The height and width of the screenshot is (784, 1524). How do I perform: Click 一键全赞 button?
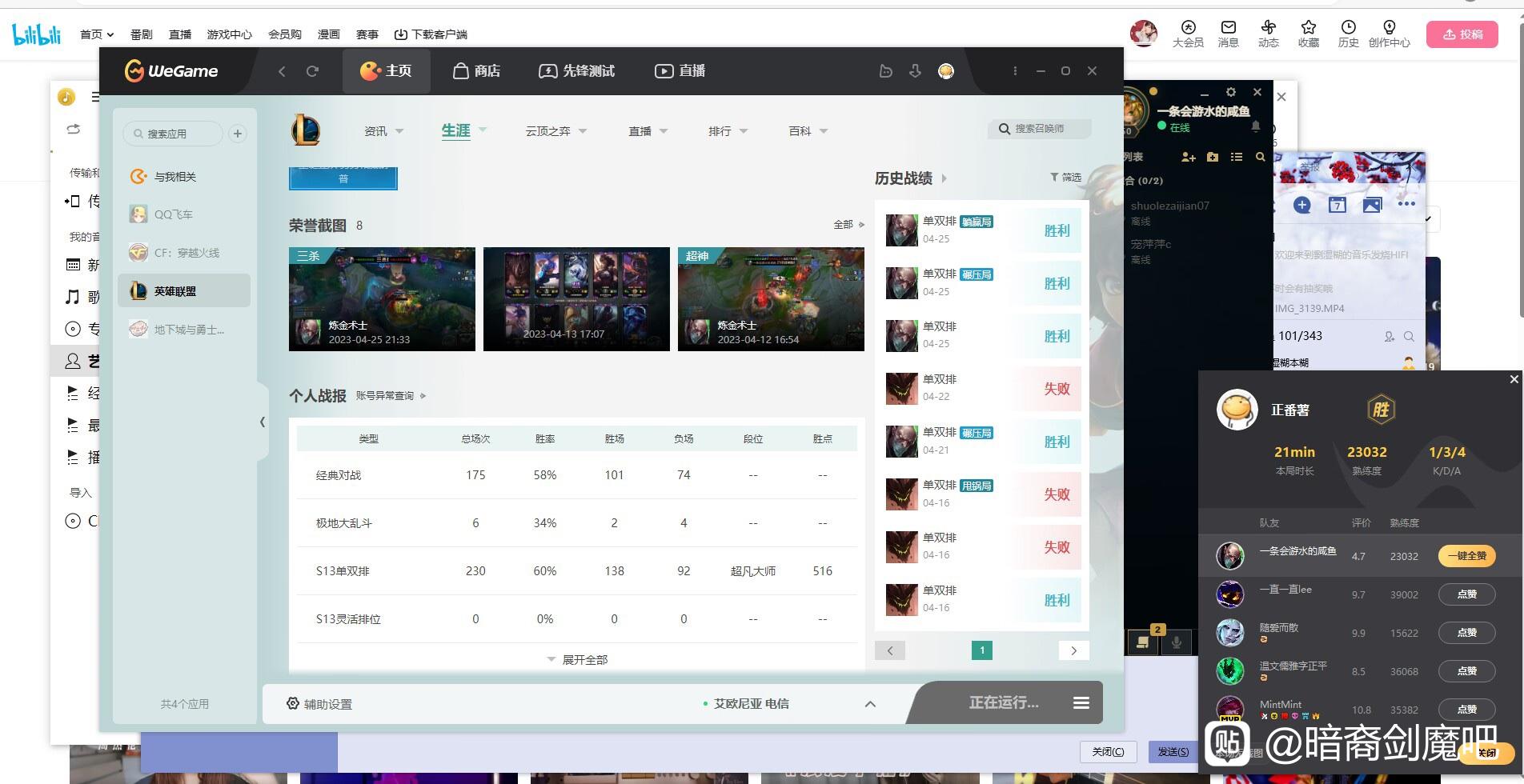tap(1467, 556)
